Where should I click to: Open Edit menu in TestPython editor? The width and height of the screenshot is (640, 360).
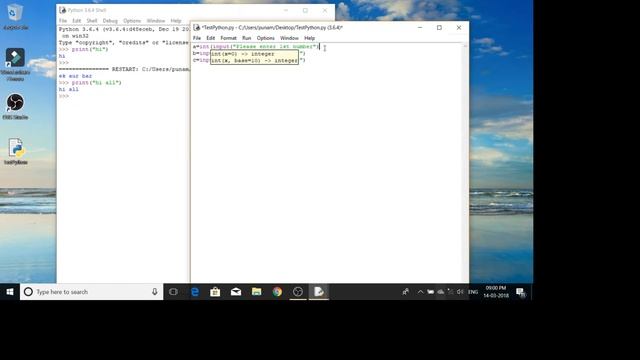coord(211,38)
